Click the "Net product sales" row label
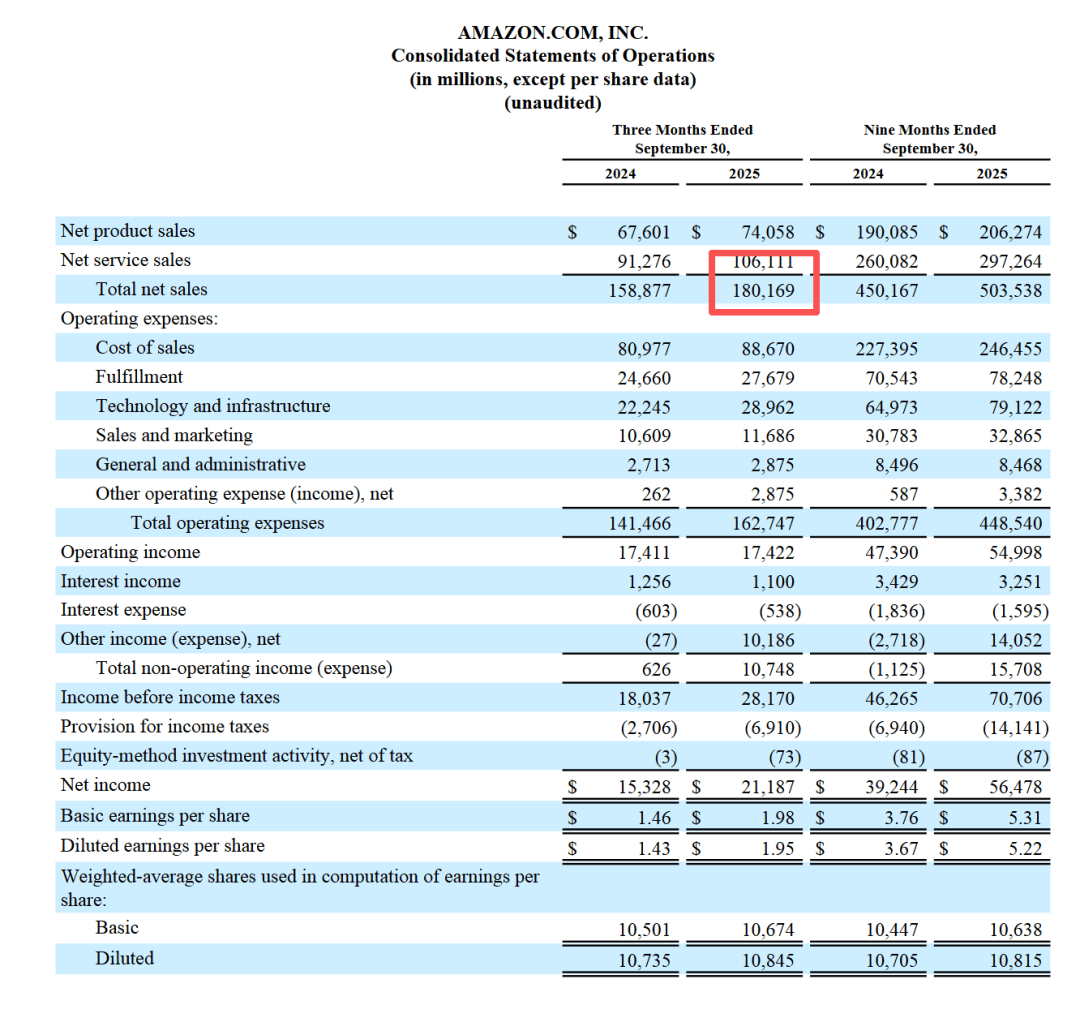 [x=128, y=231]
